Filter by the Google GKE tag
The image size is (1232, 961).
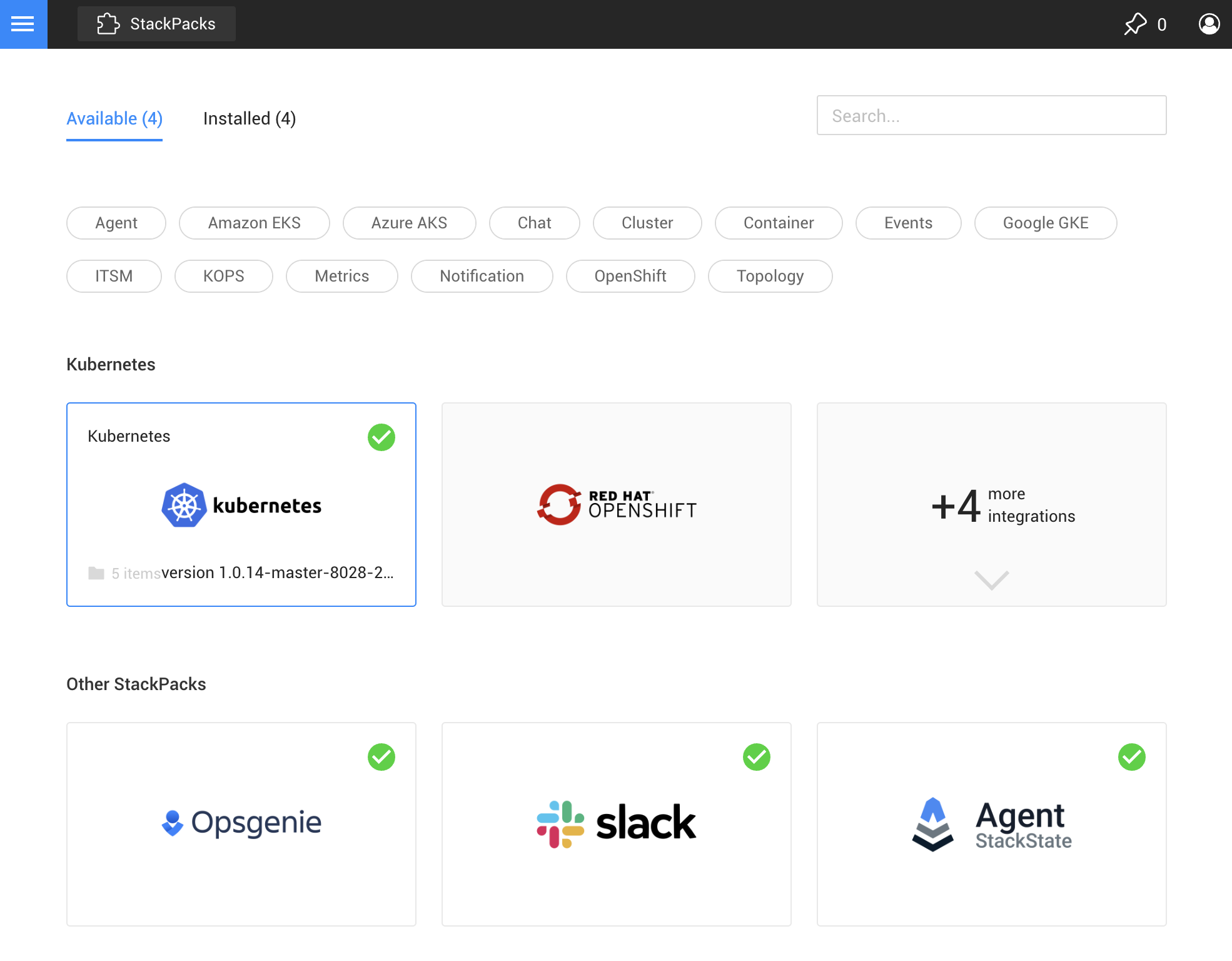(x=1045, y=223)
